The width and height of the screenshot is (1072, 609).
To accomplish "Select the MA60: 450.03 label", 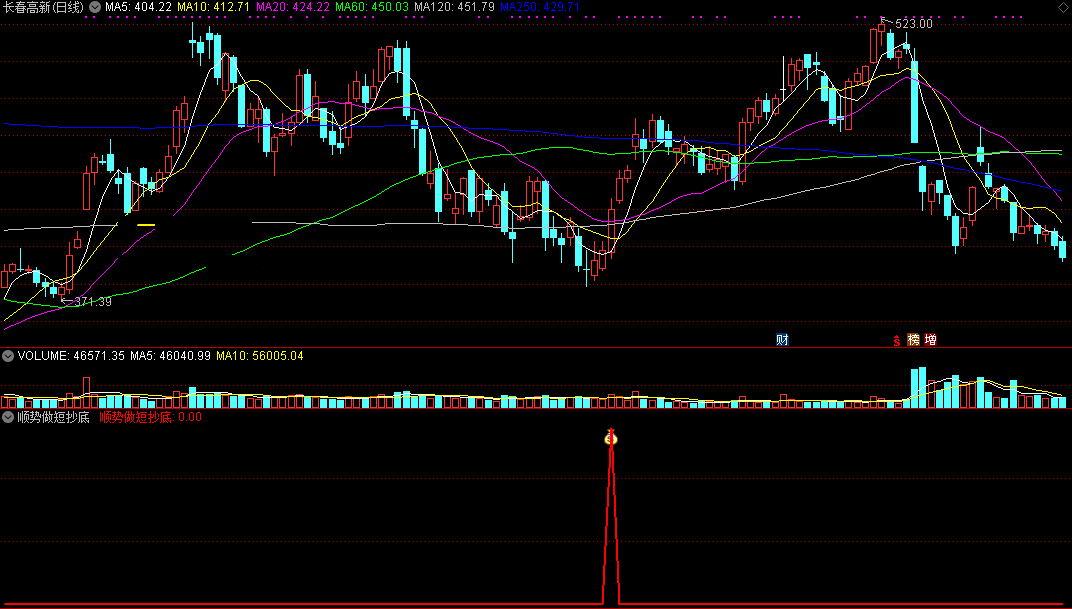I will pos(372,7).
